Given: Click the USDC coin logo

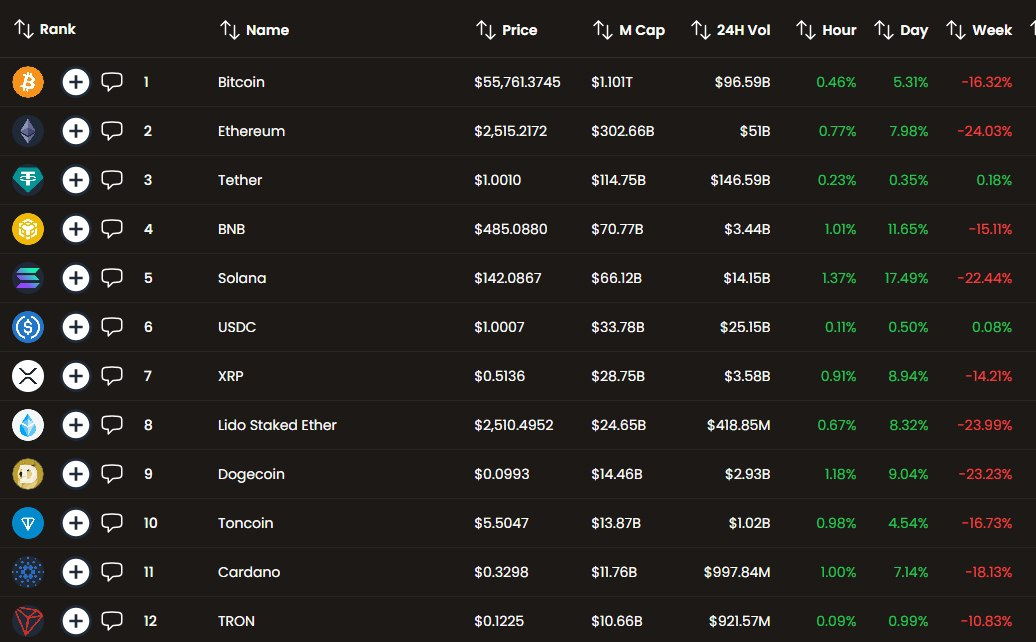Looking at the screenshot, I should pos(28,327).
